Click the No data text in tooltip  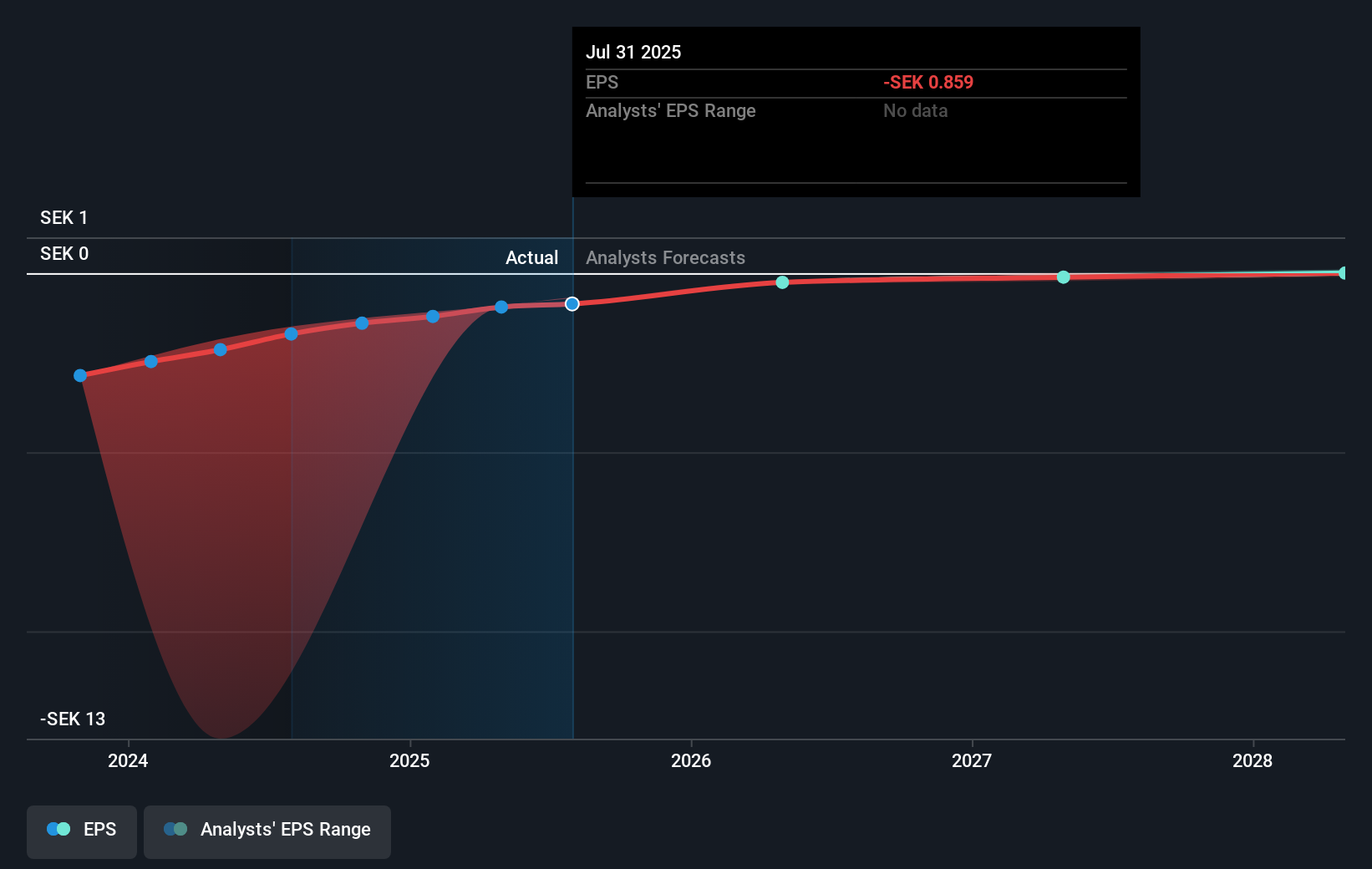pyautogui.click(x=915, y=110)
